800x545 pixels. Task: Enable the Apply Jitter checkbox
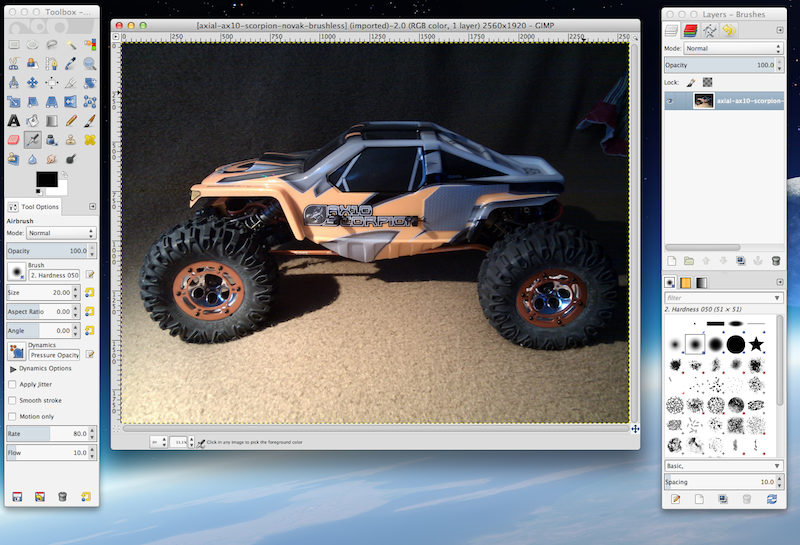click(x=12, y=384)
